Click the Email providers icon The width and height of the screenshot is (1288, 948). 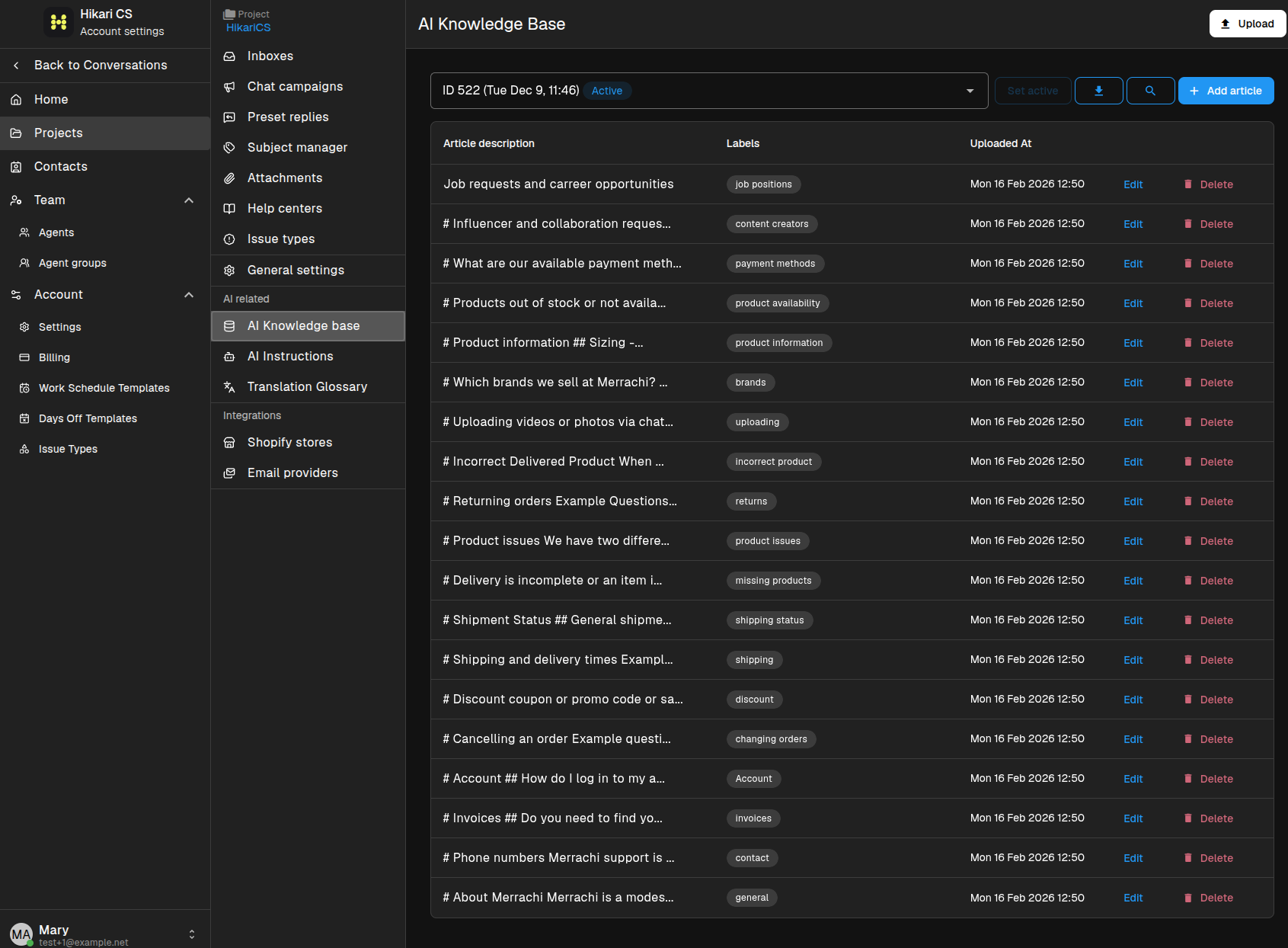[x=229, y=473]
